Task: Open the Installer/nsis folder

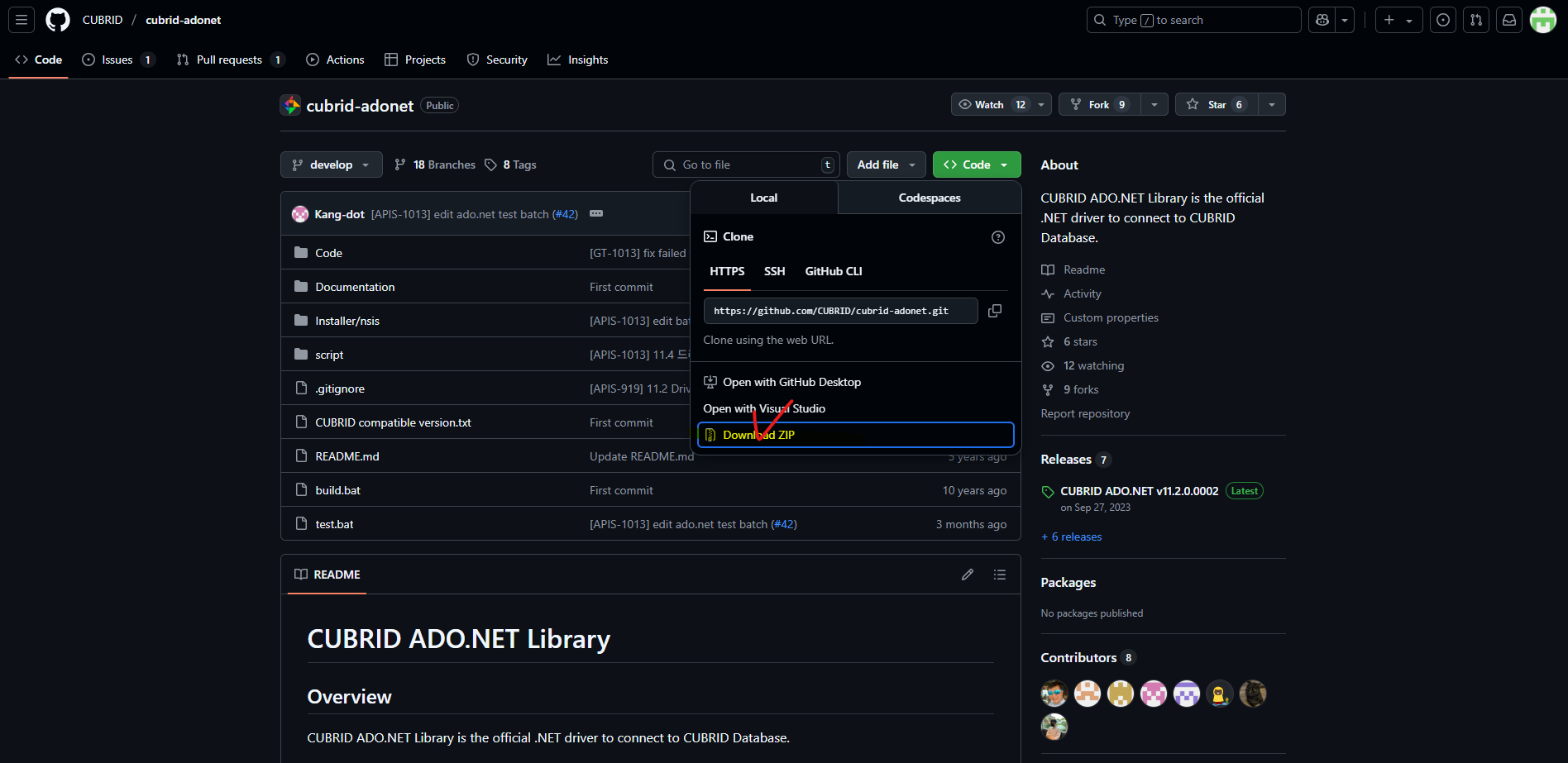Action: click(x=347, y=321)
